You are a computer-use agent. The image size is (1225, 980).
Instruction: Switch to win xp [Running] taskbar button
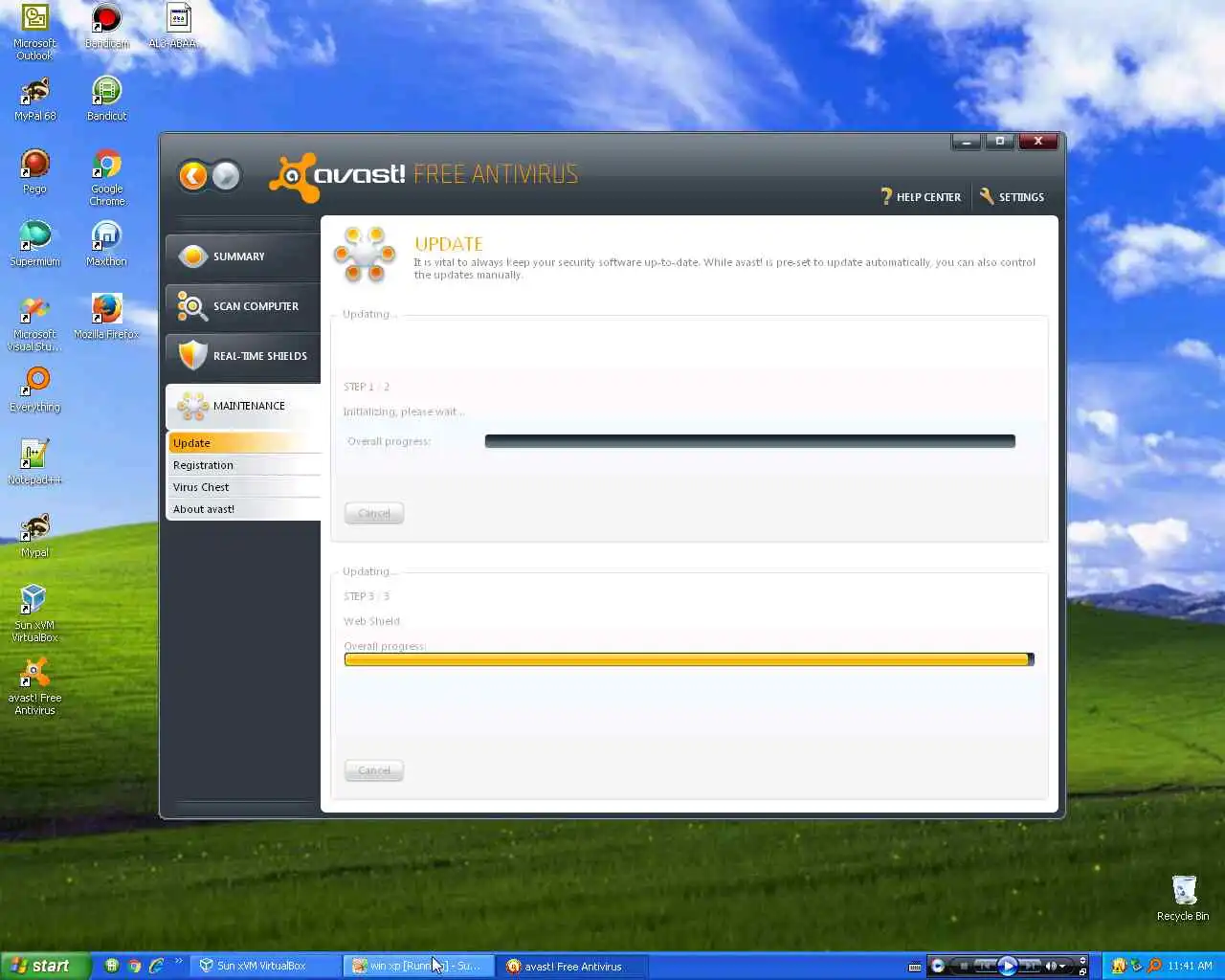tap(419, 966)
